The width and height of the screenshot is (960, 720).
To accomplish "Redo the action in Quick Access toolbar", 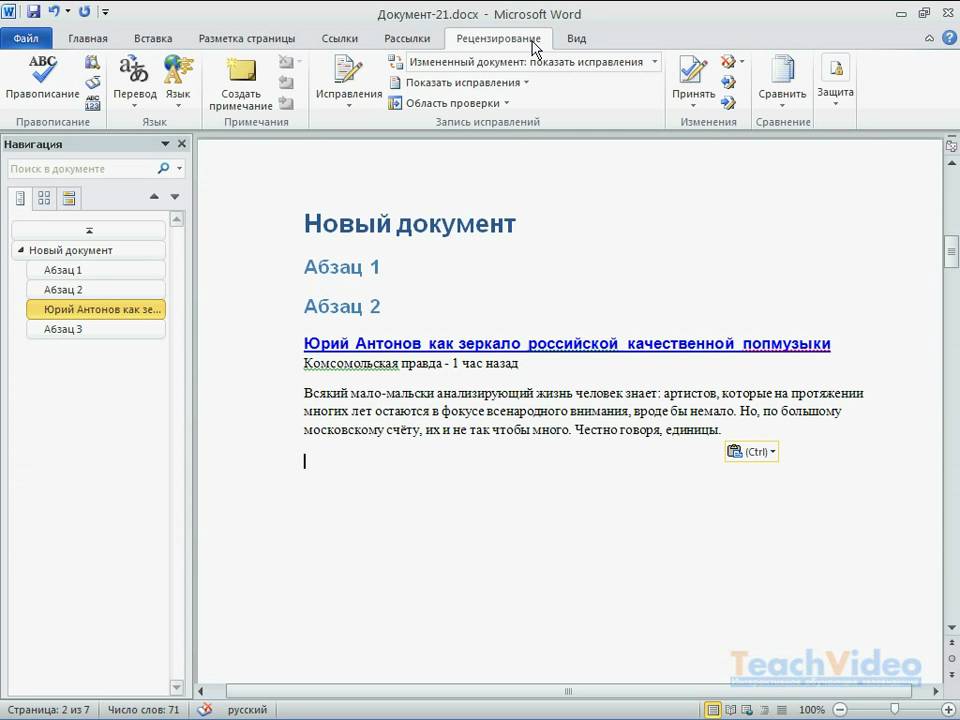I will (x=84, y=12).
